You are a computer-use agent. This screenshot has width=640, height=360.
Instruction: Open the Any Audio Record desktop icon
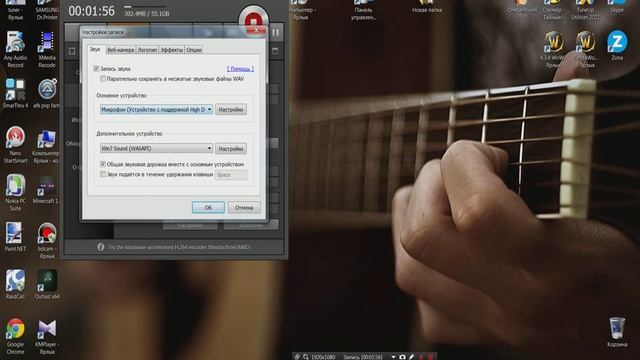[x=15, y=49]
